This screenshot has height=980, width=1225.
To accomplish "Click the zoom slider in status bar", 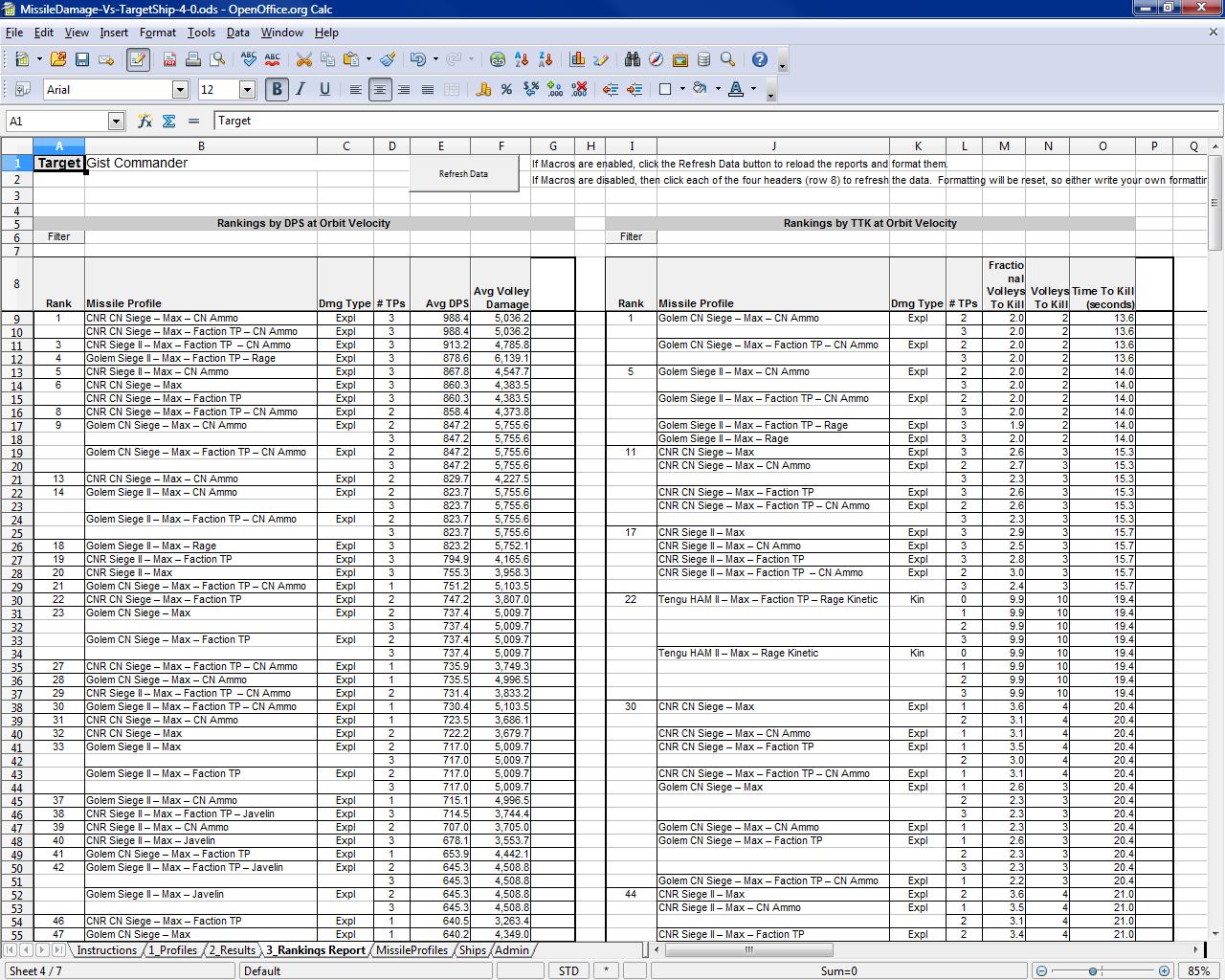I will [1093, 970].
